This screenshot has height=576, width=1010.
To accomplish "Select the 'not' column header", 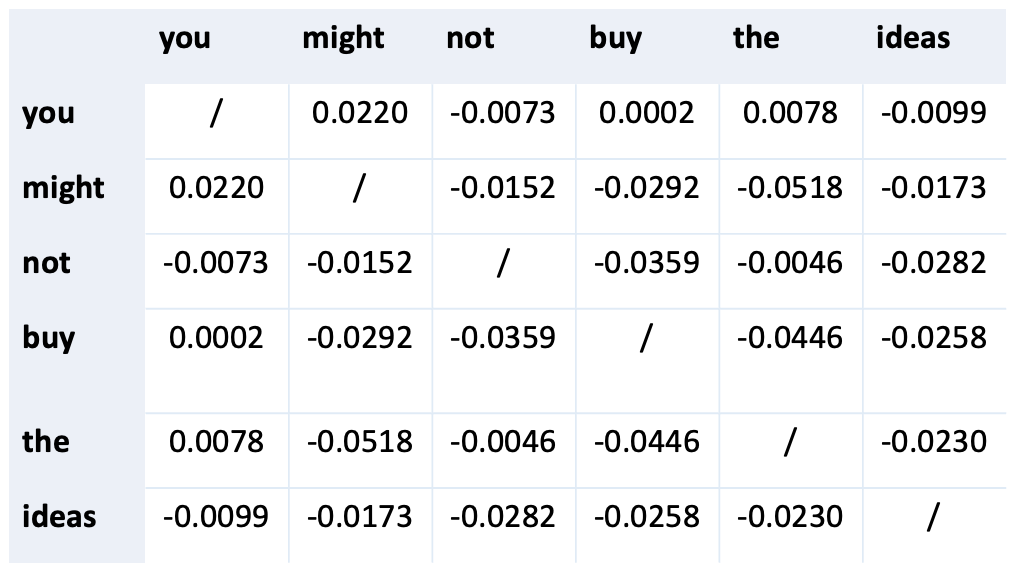I will pos(470,37).
